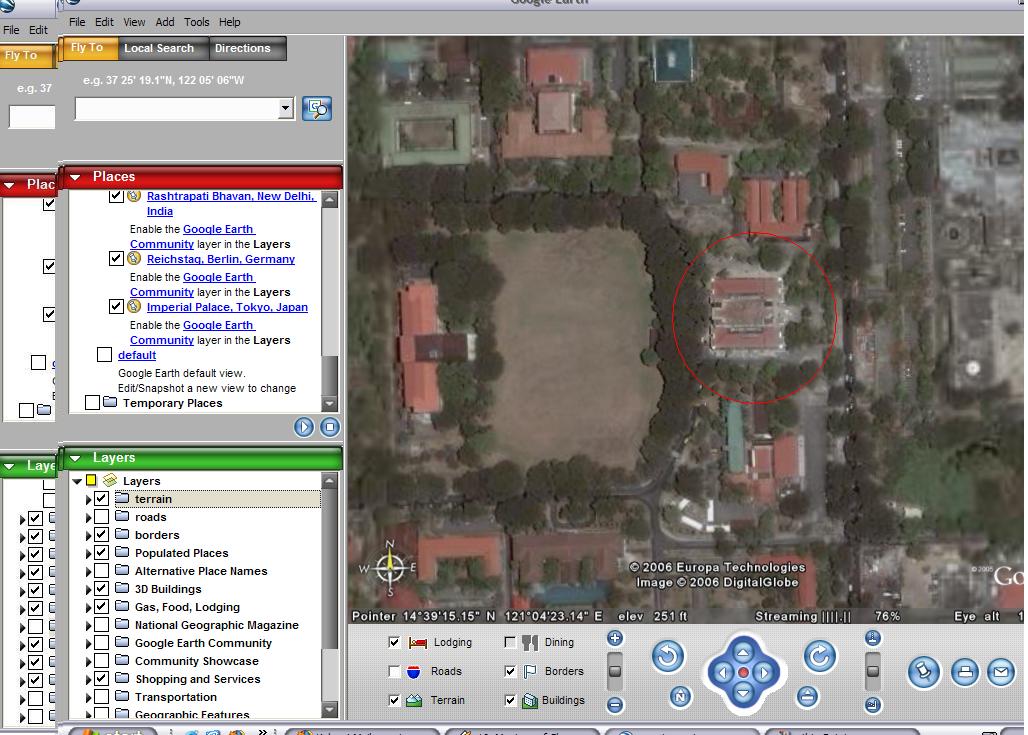Open the Tools menu

pyautogui.click(x=197, y=22)
